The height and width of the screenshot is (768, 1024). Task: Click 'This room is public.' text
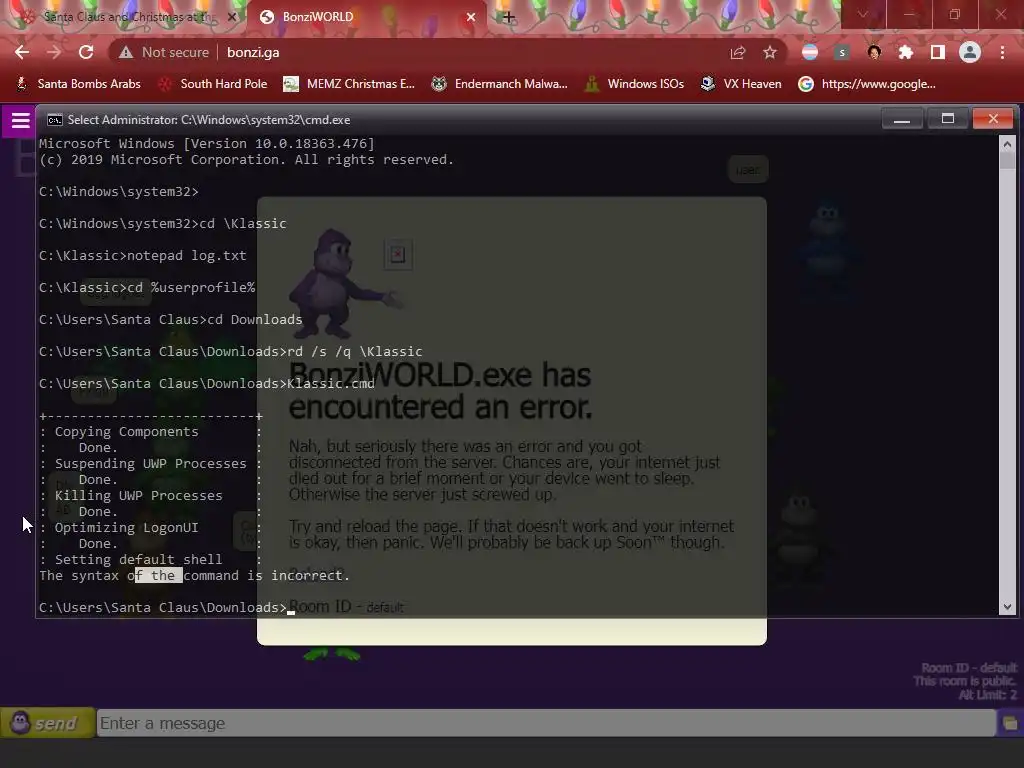pos(965,681)
